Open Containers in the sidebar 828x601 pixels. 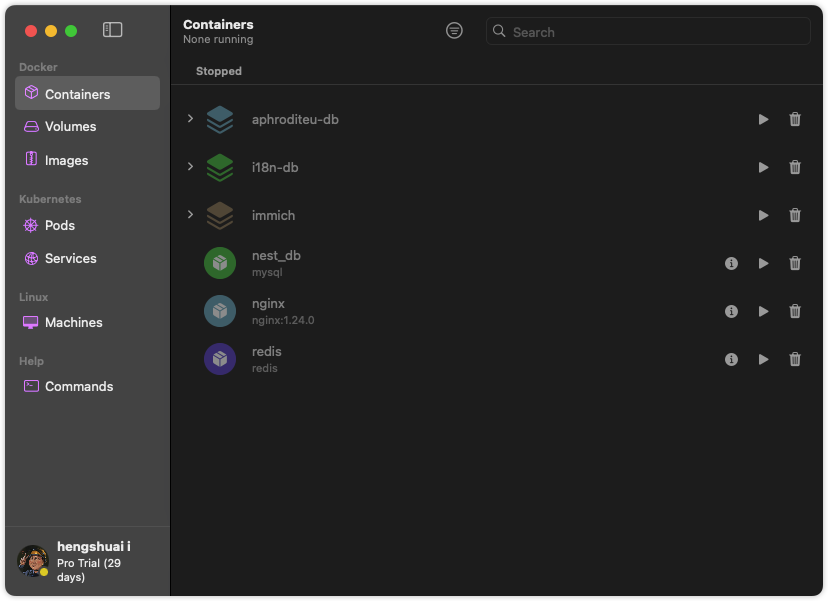tap(88, 93)
